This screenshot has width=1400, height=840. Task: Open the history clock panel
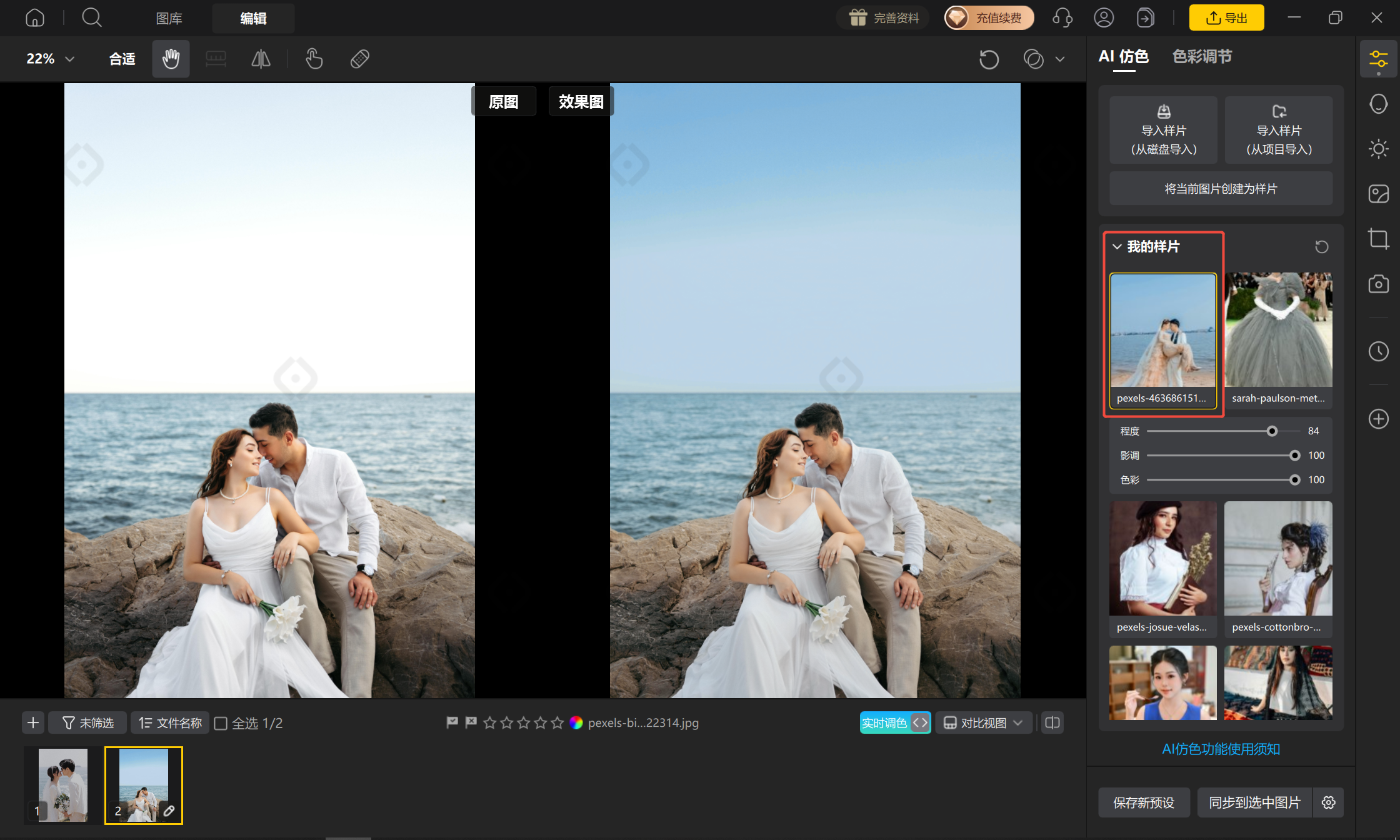pyautogui.click(x=1378, y=351)
